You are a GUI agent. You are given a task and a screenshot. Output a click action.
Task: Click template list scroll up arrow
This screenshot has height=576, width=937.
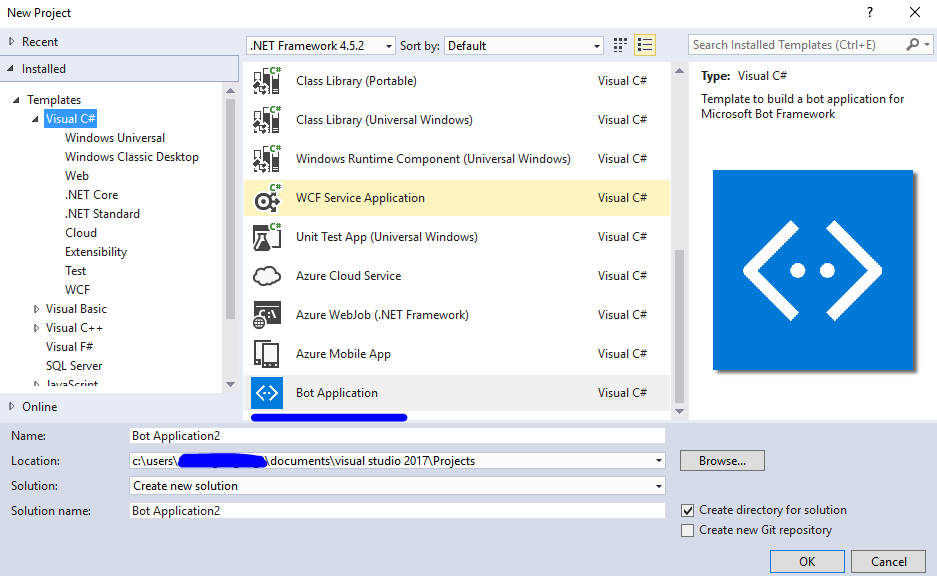(679, 71)
